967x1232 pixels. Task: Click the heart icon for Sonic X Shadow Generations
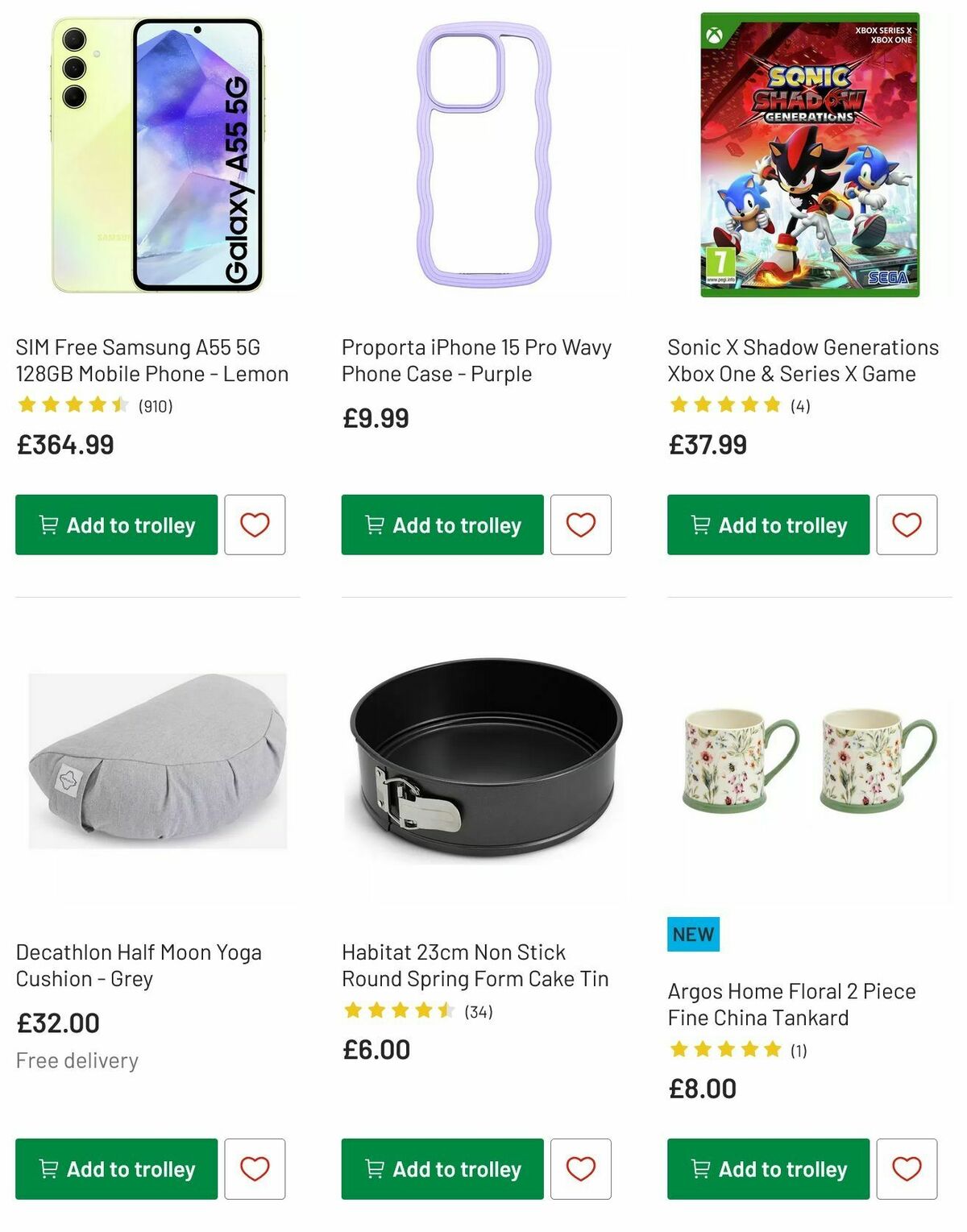point(908,525)
